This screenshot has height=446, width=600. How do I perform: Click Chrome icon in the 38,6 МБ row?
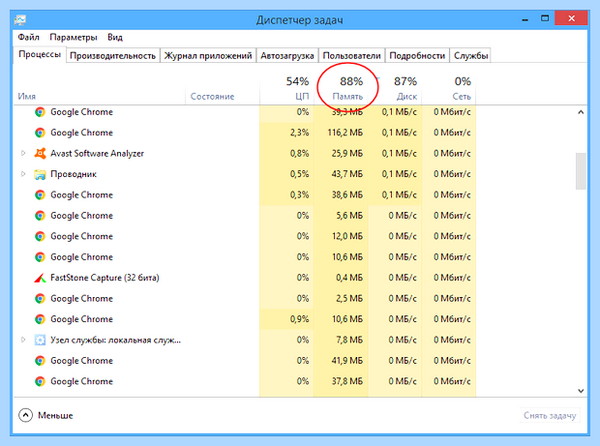40,195
